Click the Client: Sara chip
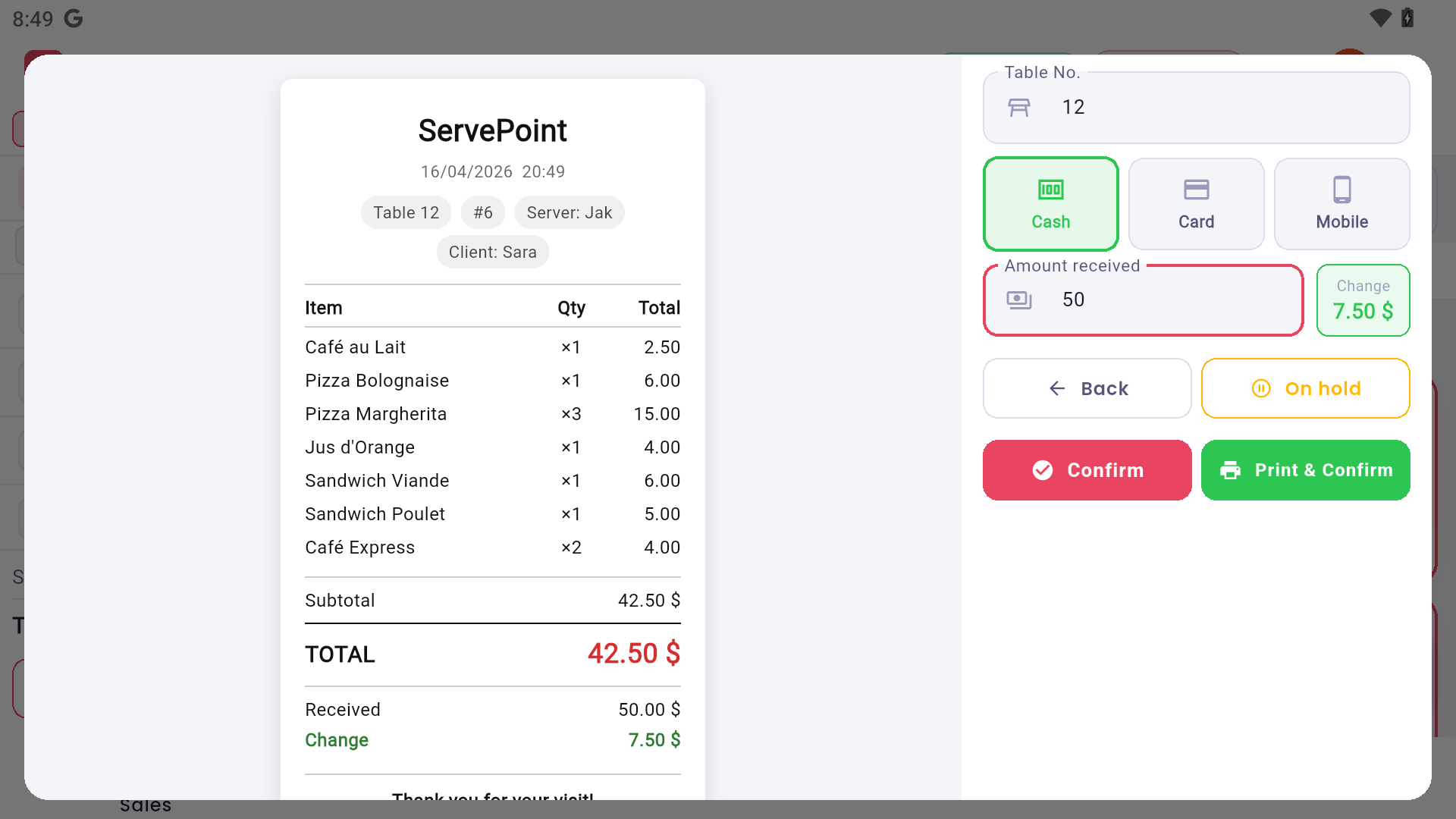 pos(492,252)
